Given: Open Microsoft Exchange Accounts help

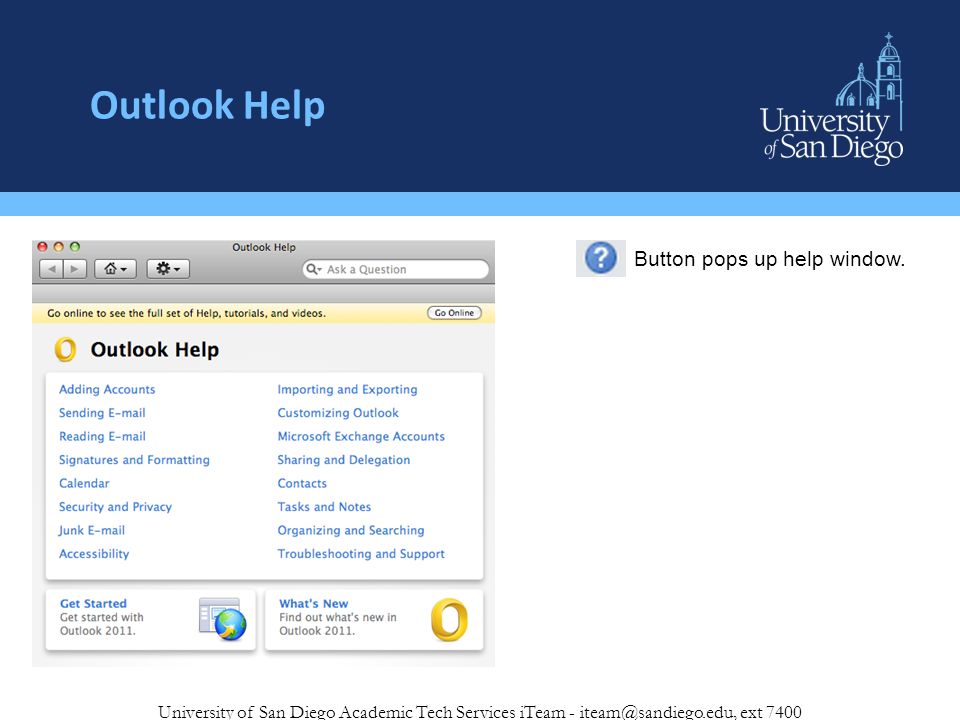Looking at the screenshot, I should point(361,437).
